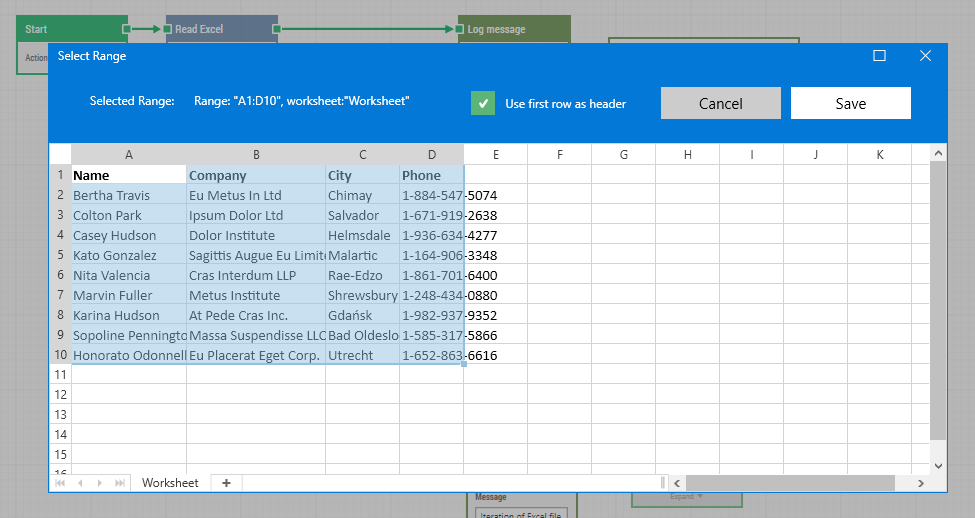Select the Utrecht city cell
Viewport: 975px width, 518px height.
363,355
